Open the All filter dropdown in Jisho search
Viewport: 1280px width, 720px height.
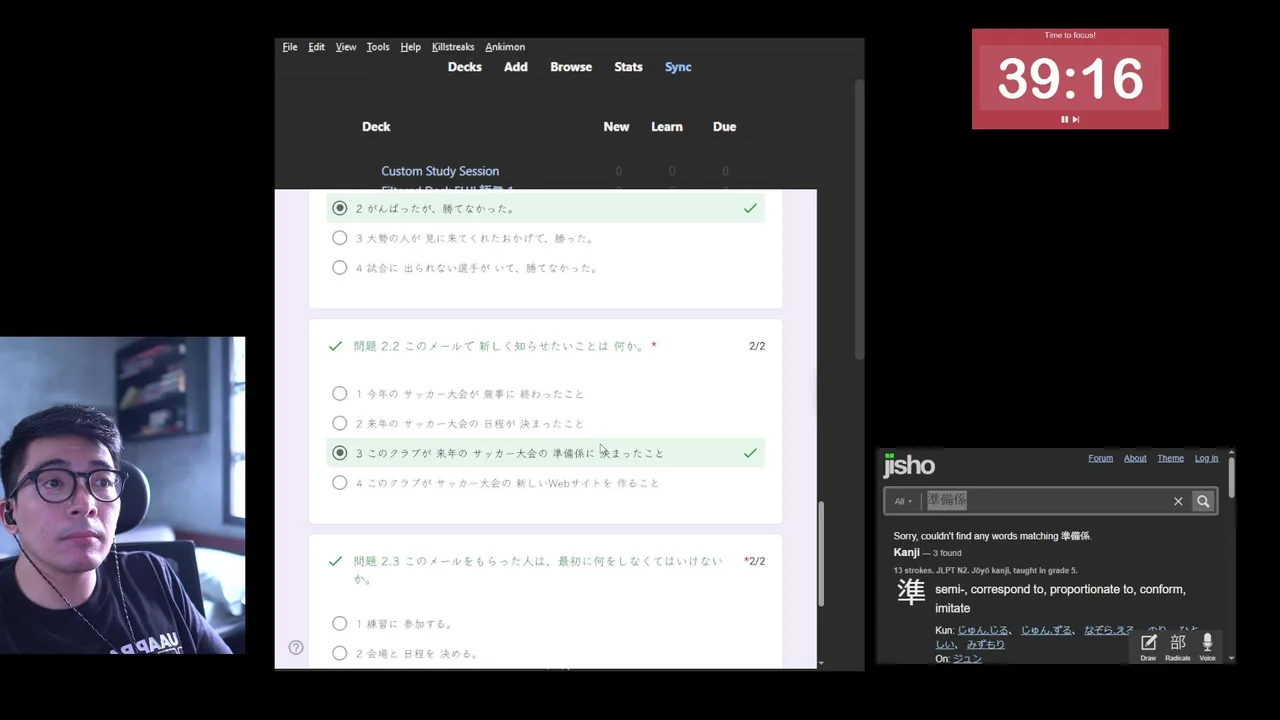(x=903, y=501)
